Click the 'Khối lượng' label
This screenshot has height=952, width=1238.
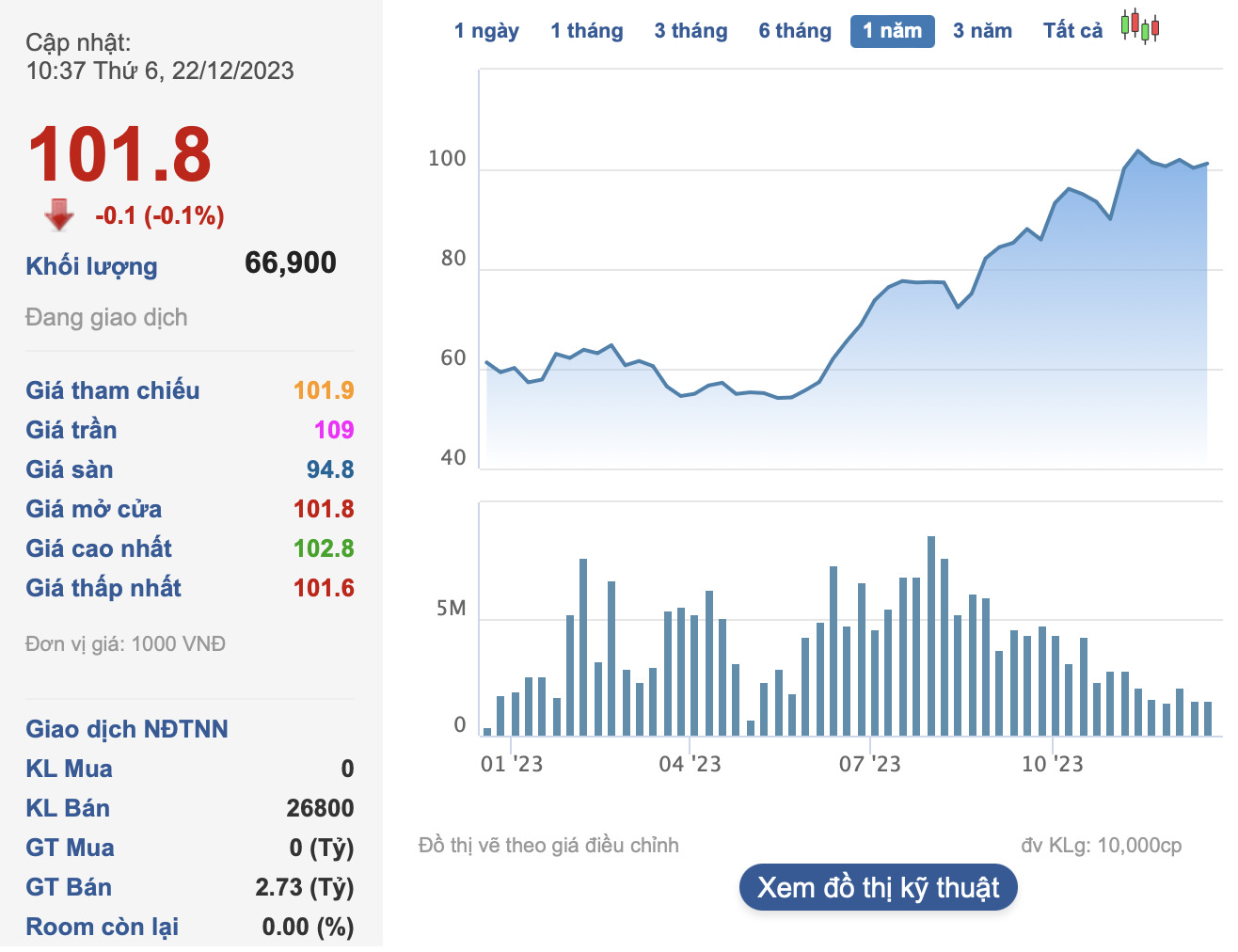(91, 266)
